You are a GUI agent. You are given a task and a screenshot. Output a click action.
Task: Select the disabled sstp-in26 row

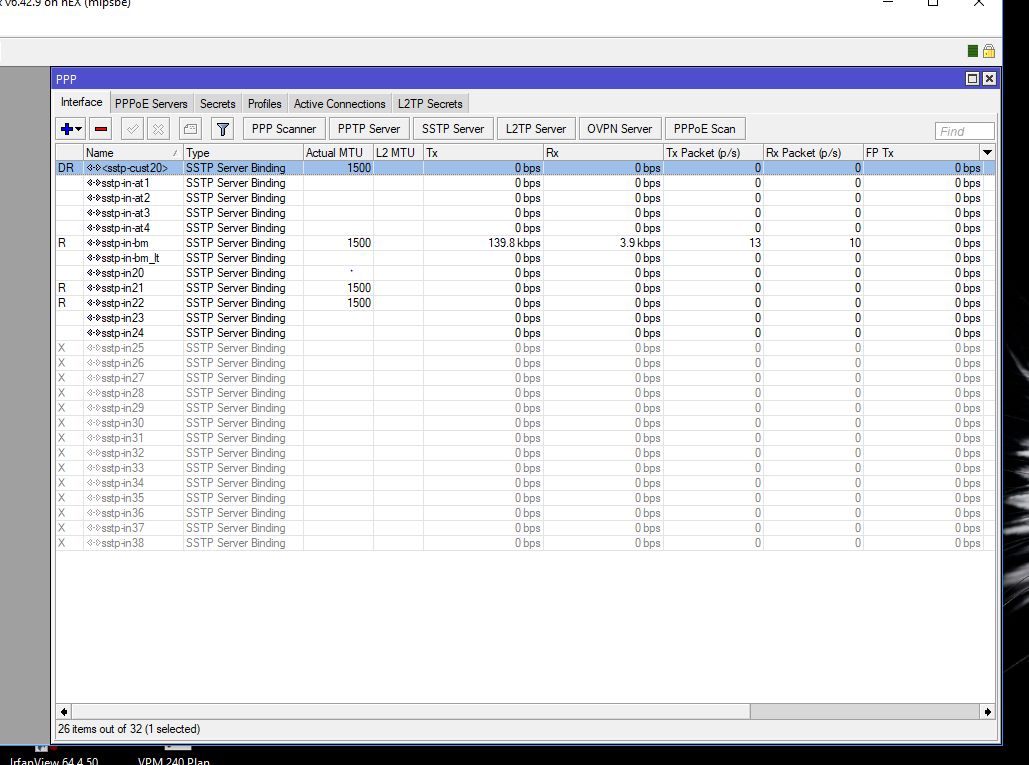tap(525, 363)
